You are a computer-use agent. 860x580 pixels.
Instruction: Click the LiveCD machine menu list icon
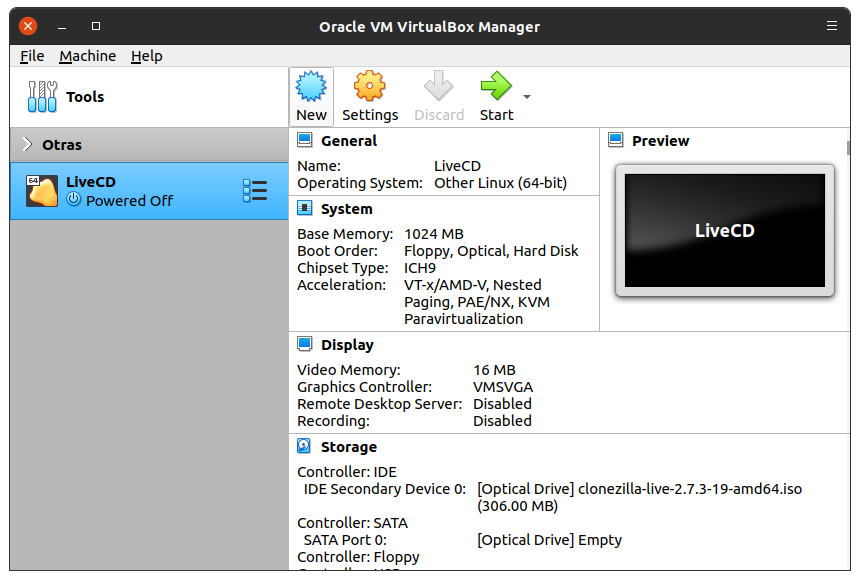(x=255, y=191)
